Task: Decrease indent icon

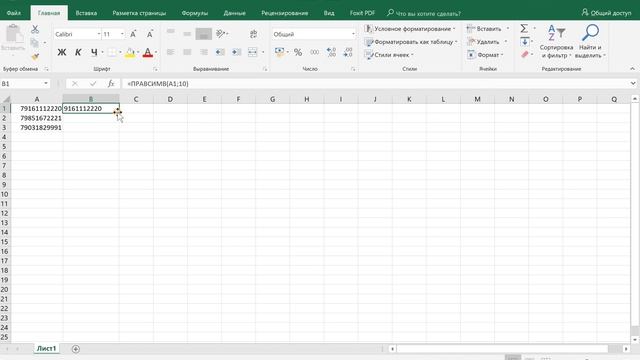Action: [220, 52]
